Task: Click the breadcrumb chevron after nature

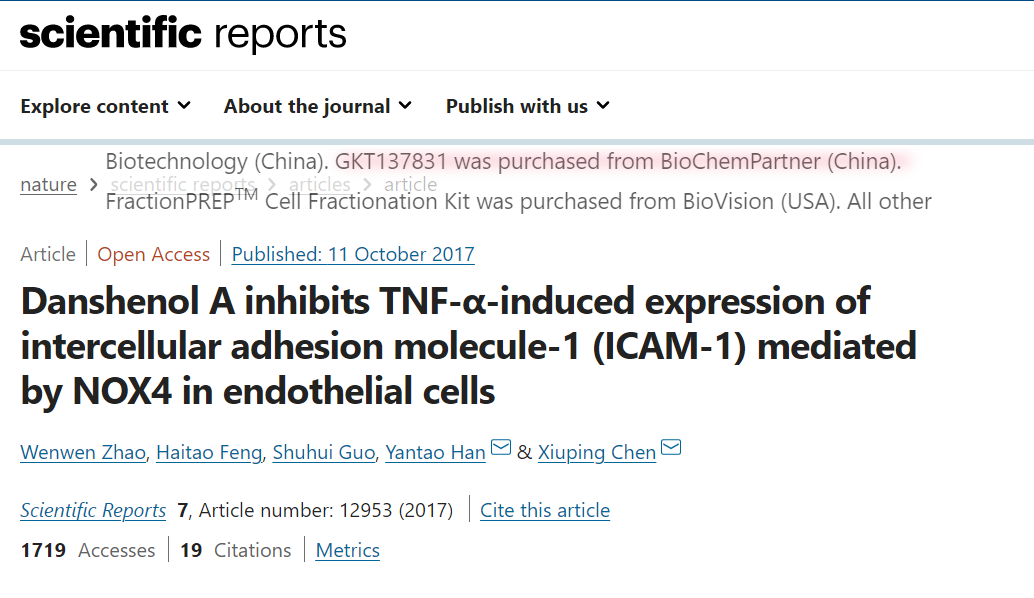Action: 94,185
